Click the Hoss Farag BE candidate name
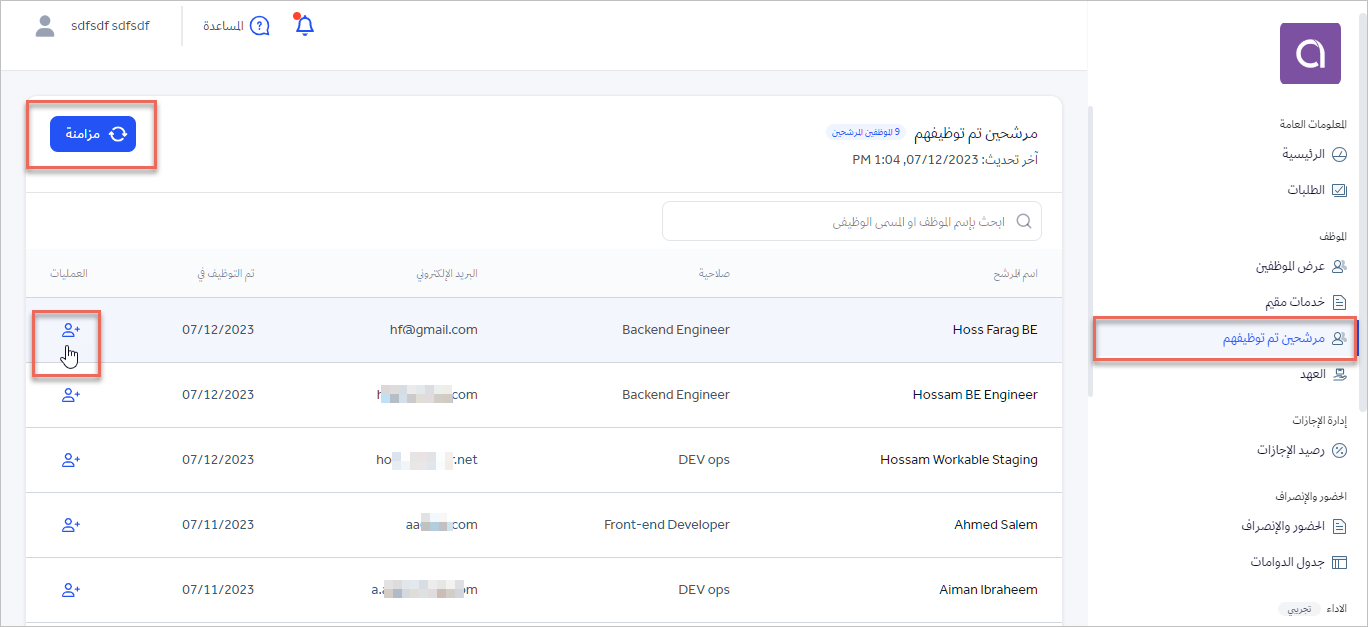 pos(995,330)
